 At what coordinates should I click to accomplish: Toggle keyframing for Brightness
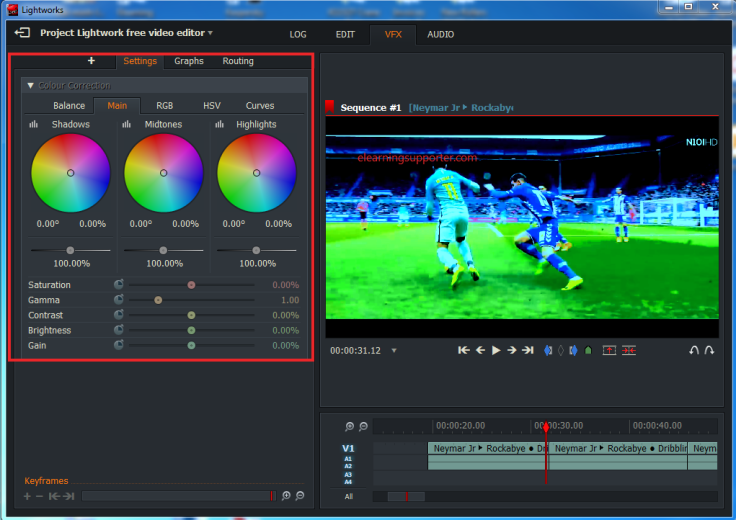tap(119, 330)
